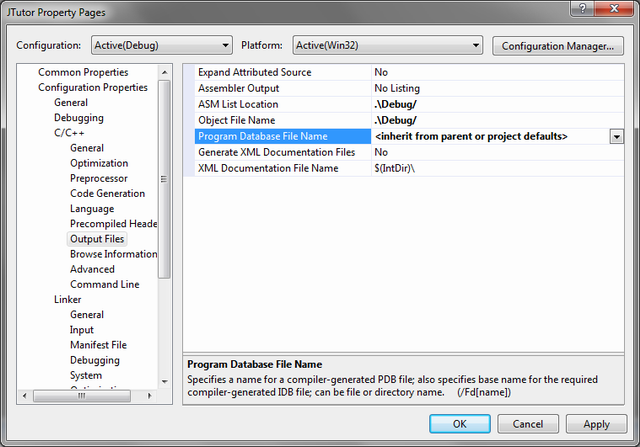The height and width of the screenshot is (447, 640).
Task: Select the Program Database File Name property
Action: pyautogui.click(x=283, y=136)
